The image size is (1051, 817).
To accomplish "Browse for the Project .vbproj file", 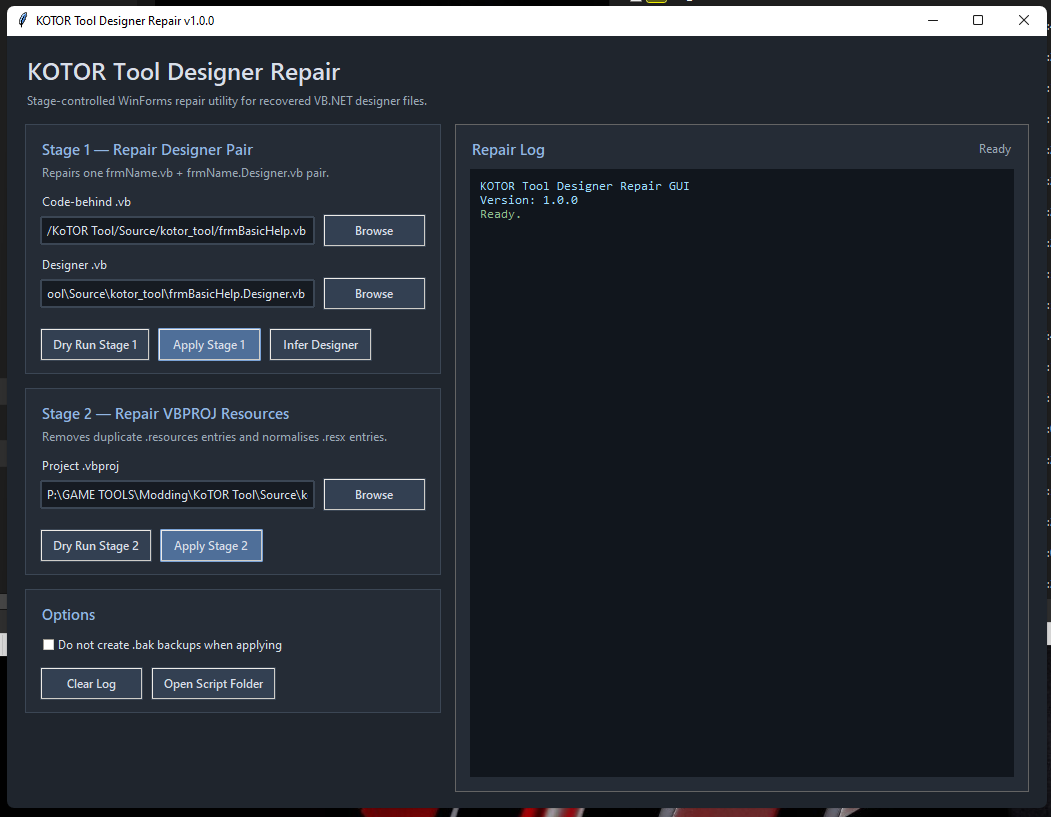I will pyautogui.click(x=374, y=495).
